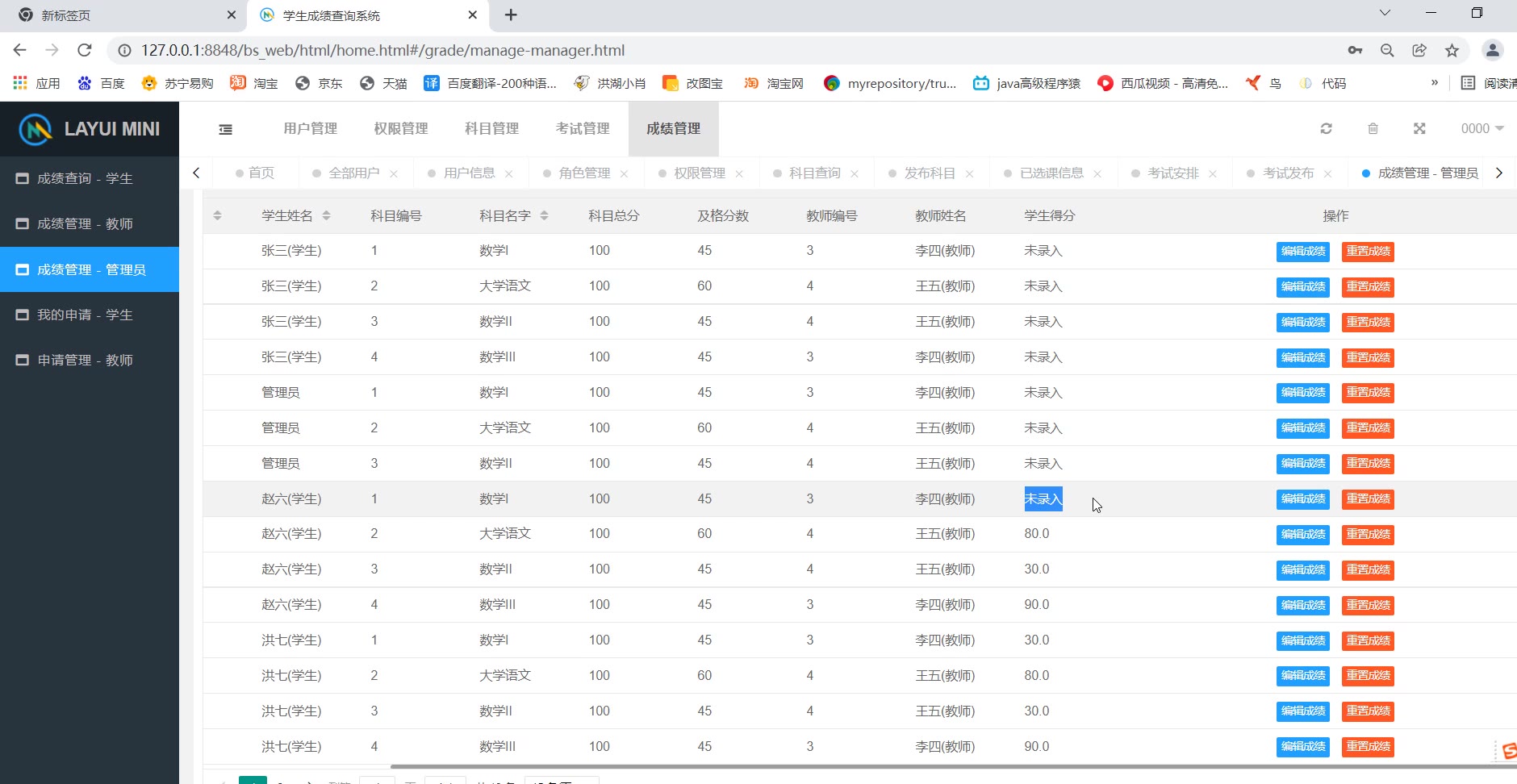Screen dimensions: 1517x784
Task: Click the table's horizontal scrollbar
Action: point(888,766)
